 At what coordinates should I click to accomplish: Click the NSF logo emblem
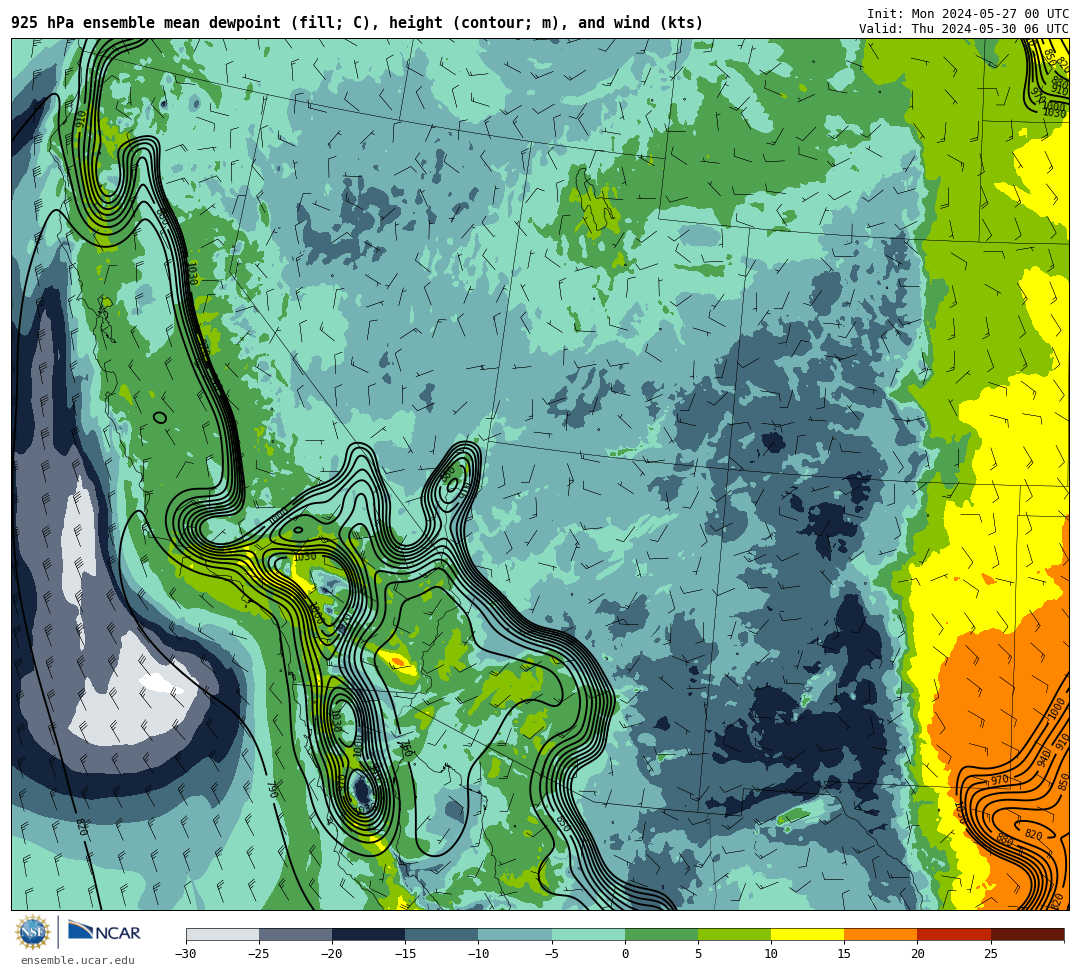click(33, 932)
